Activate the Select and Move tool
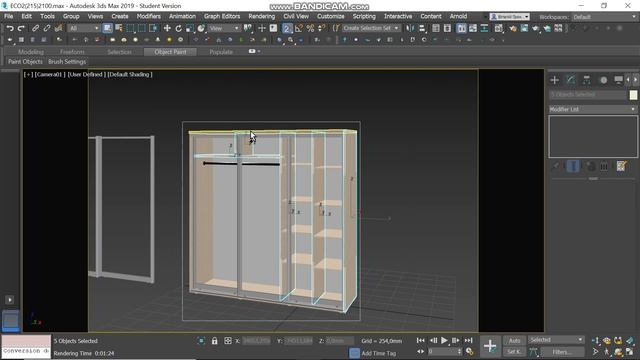Viewport: 640px width, 360px height. point(167,28)
